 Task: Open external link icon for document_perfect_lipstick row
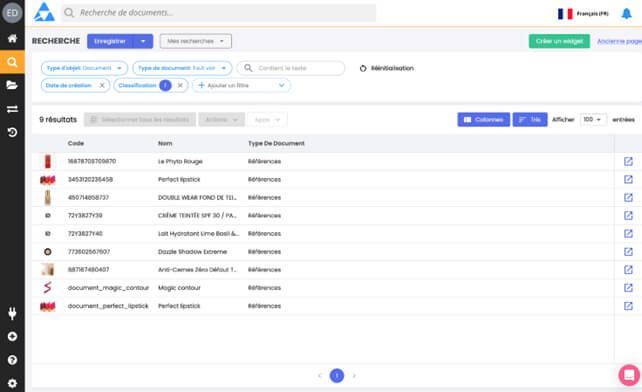coord(628,306)
